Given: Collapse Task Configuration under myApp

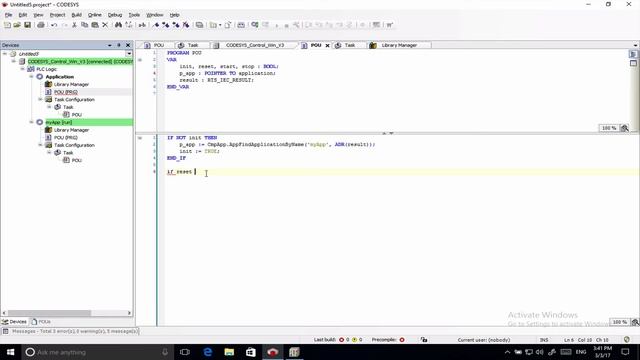Looking at the screenshot, I should (x=40, y=145).
